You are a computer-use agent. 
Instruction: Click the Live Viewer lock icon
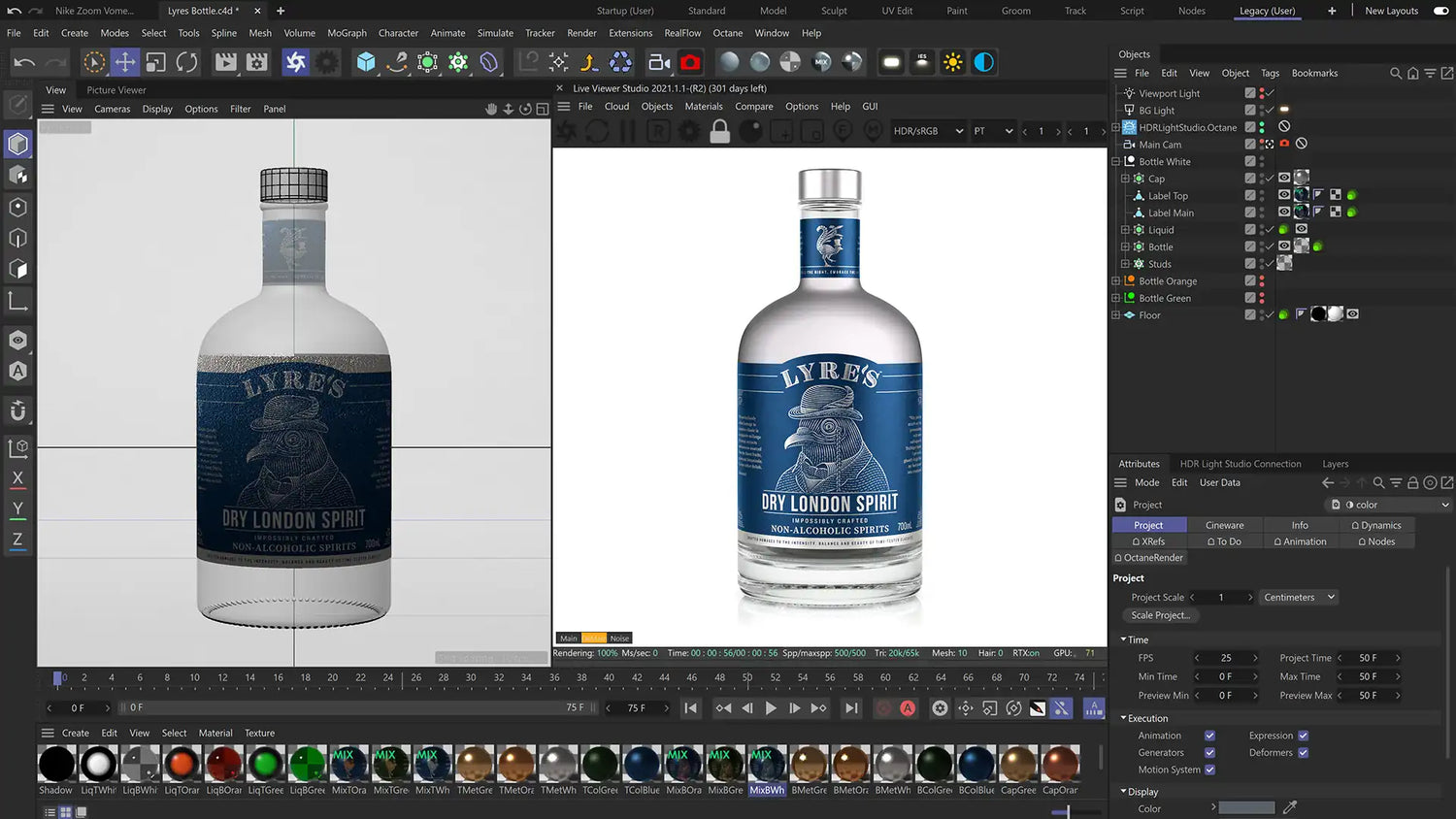point(719,131)
